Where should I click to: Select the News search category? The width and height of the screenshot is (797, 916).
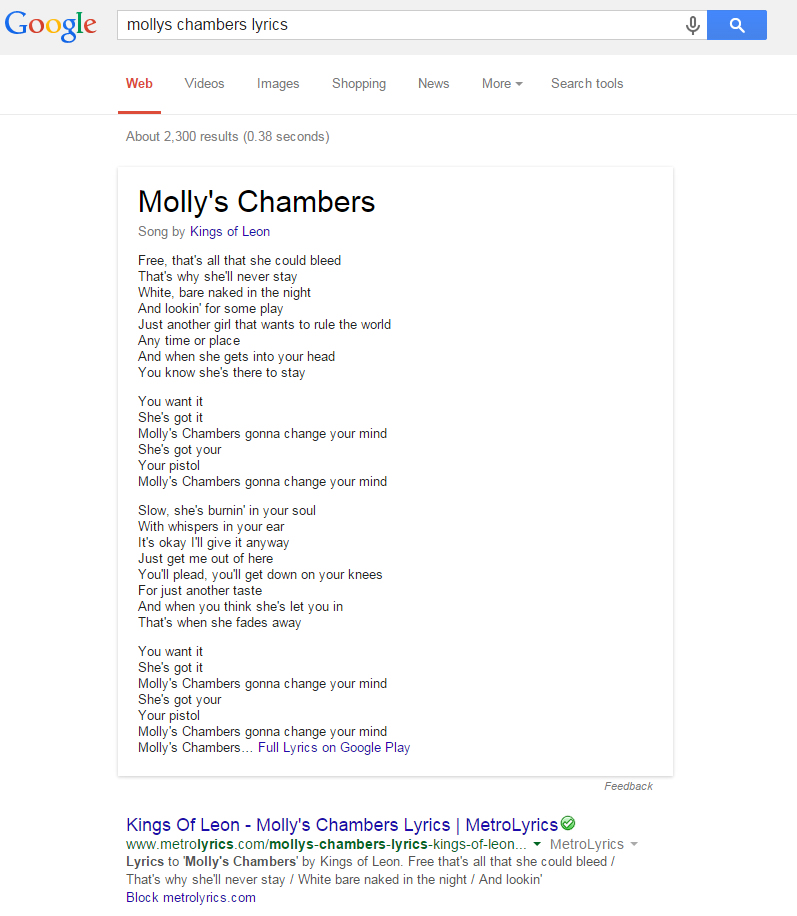(433, 84)
